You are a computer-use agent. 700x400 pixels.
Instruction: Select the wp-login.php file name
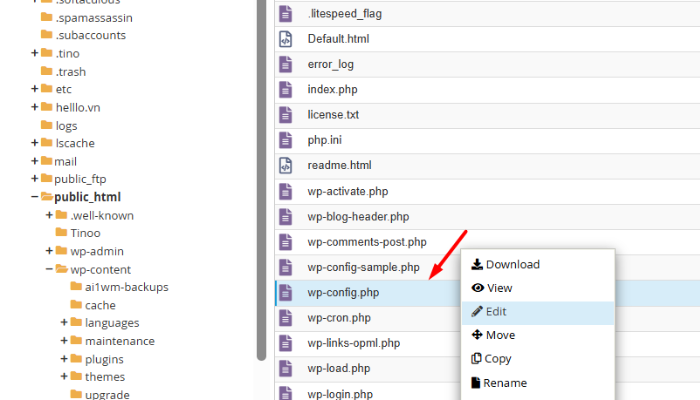pos(340,394)
